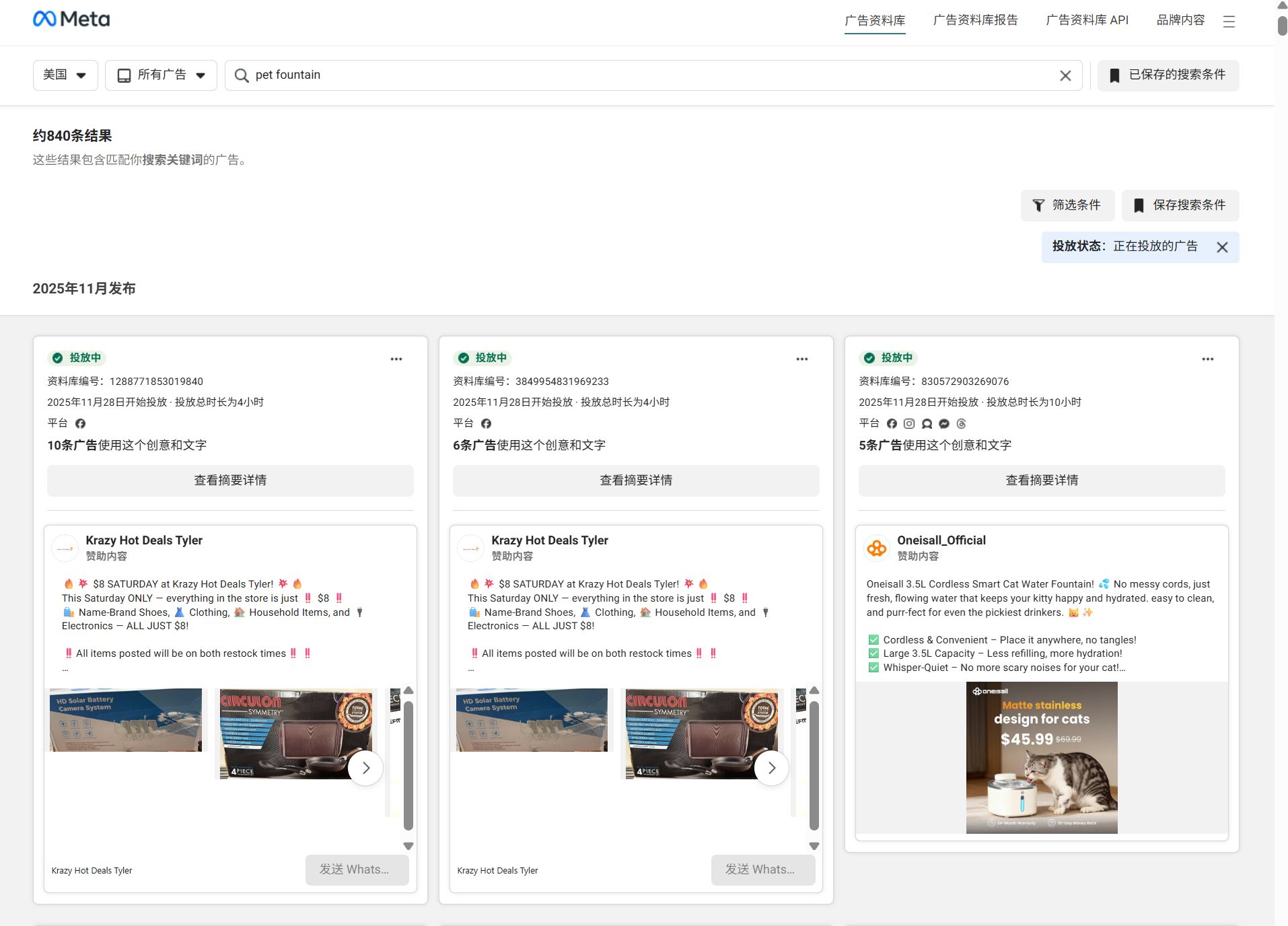Click Facebook platform icon on ad 3849954831969233

(x=486, y=423)
